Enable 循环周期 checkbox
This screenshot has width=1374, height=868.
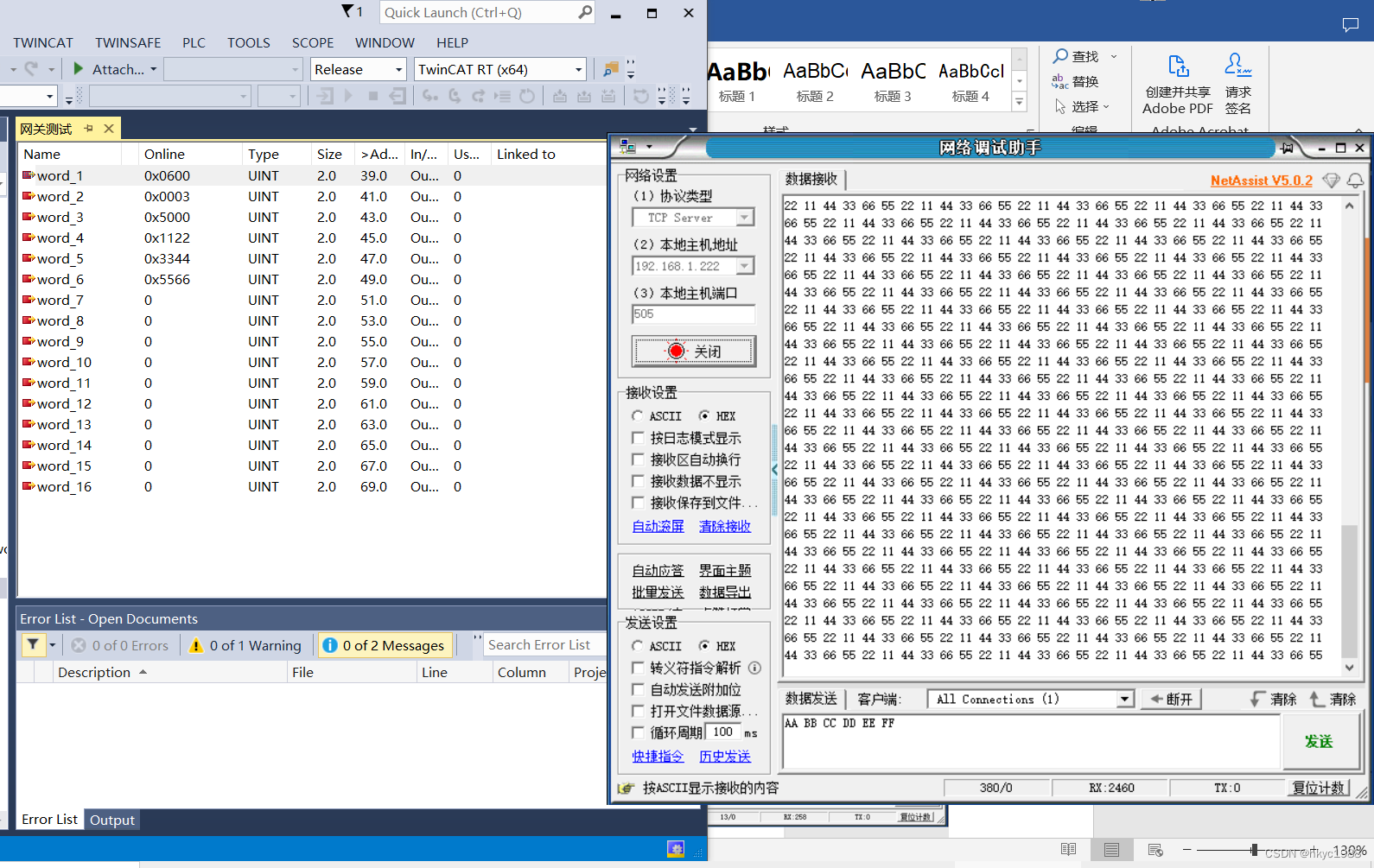coord(638,732)
